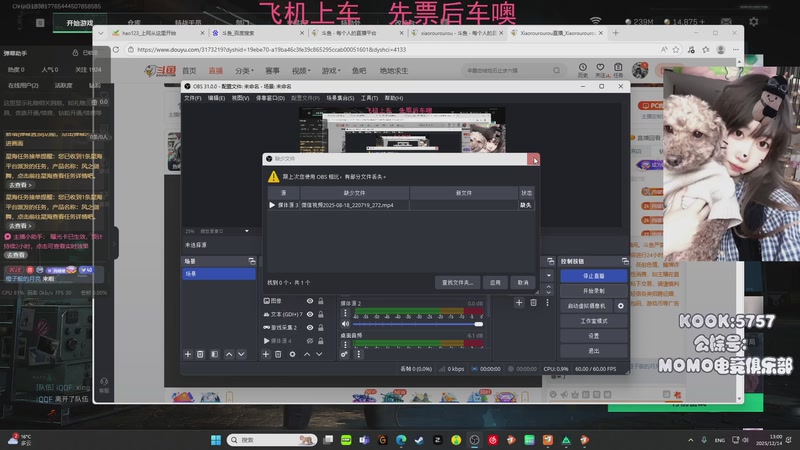Adjust transition duration stepper arrows
Image resolution: width=800 pixels, height=450 pixels.
point(548,289)
